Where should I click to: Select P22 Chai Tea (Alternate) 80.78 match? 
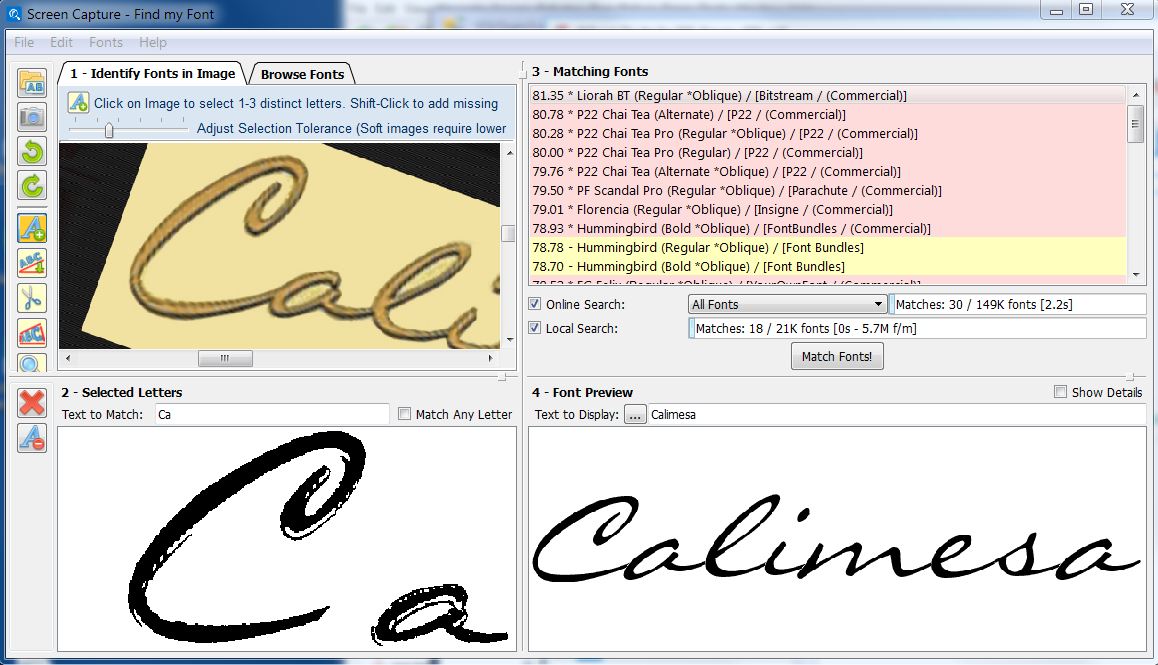click(827, 115)
